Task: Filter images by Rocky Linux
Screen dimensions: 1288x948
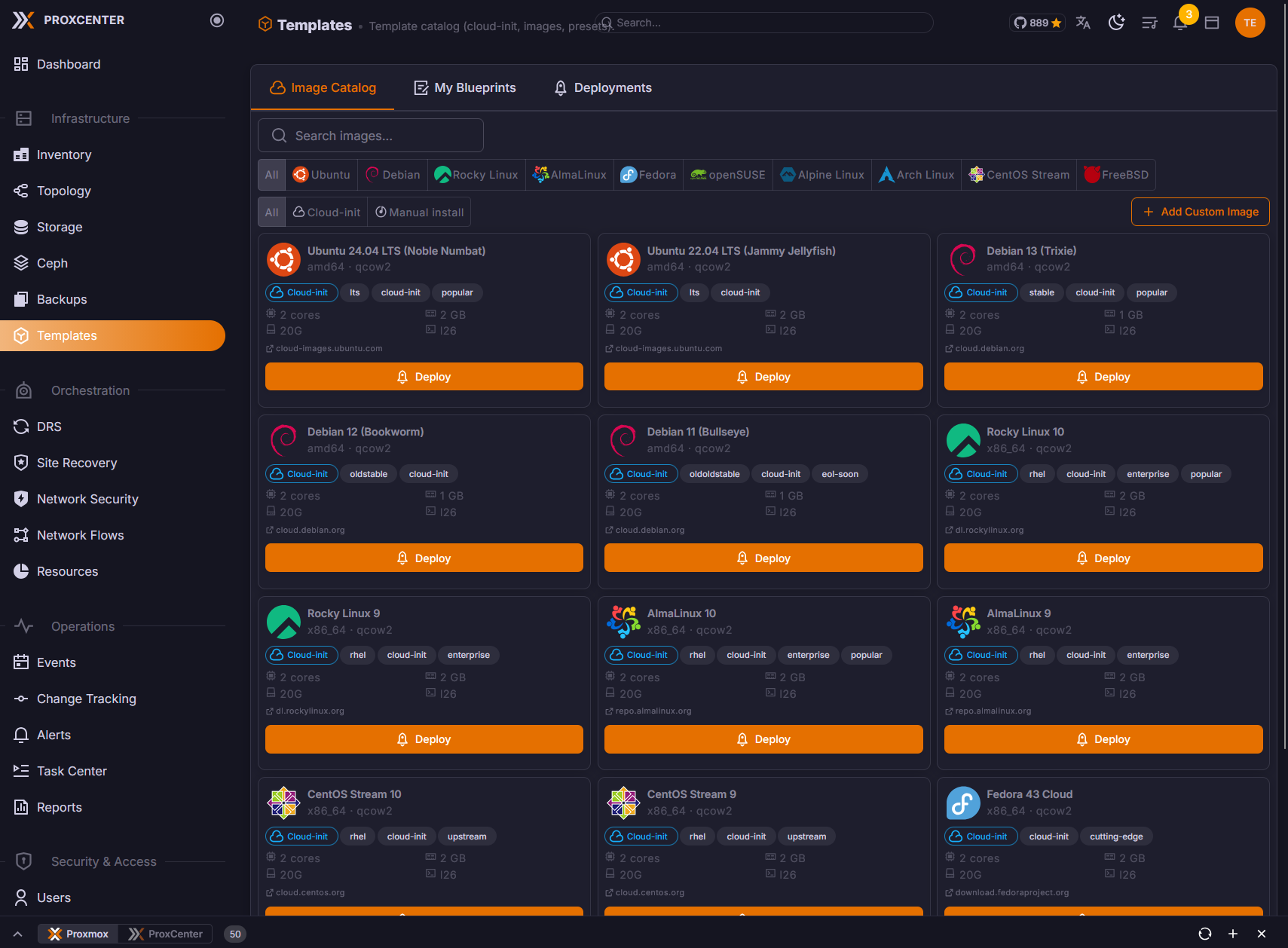Action: (x=476, y=175)
